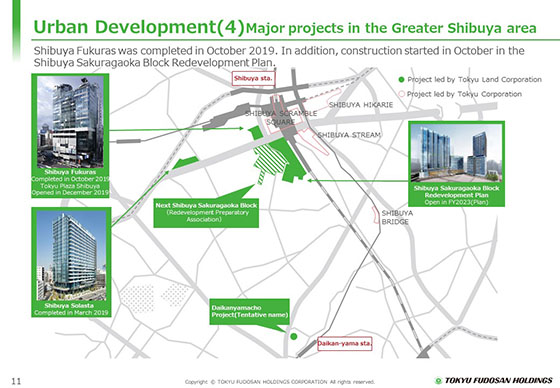
Task: Click the pink legend circle for Tokyu Corporation
Action: pos(401,94)
